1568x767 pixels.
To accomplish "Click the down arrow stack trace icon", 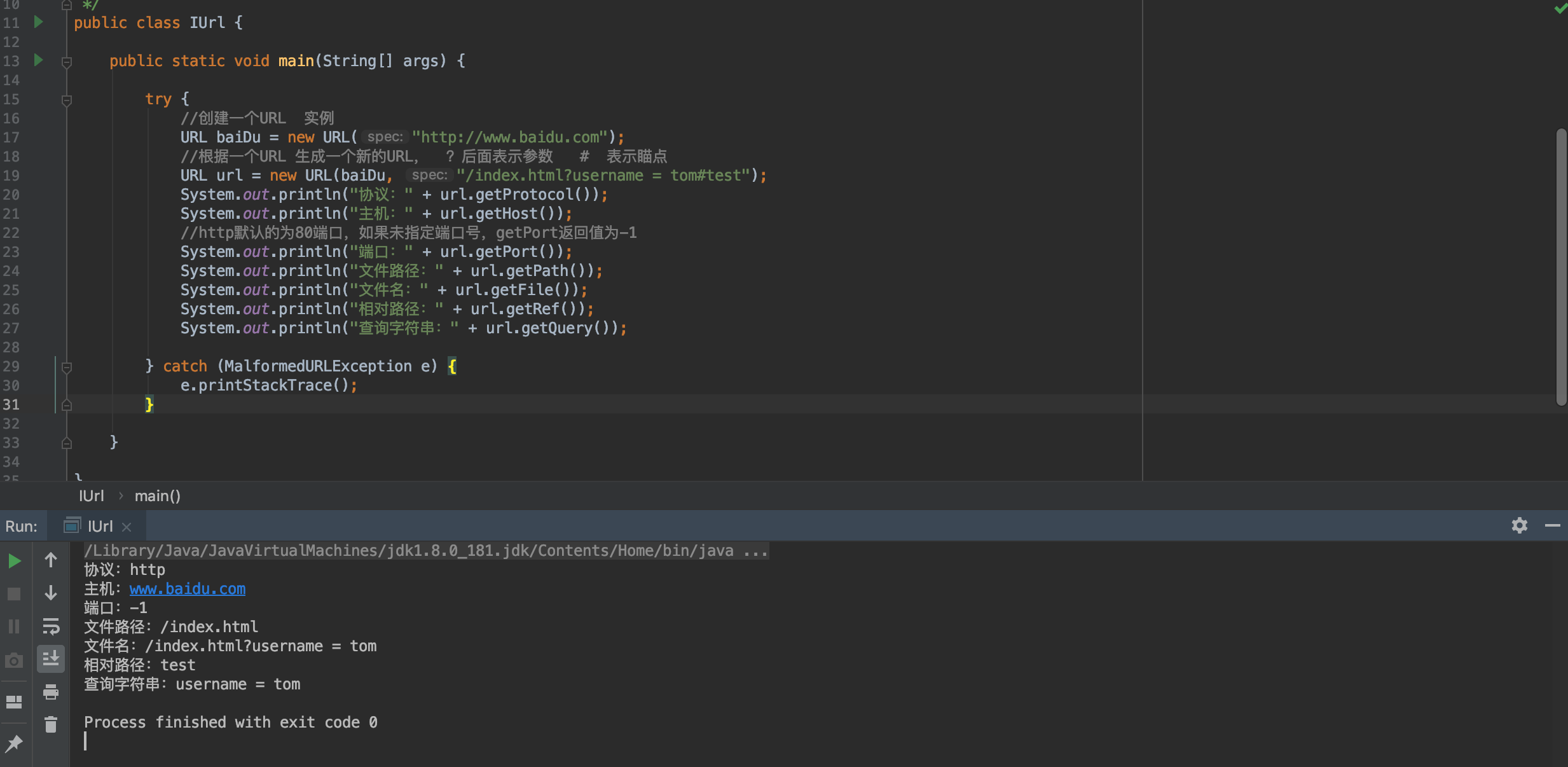I will (x=51, y=593).
